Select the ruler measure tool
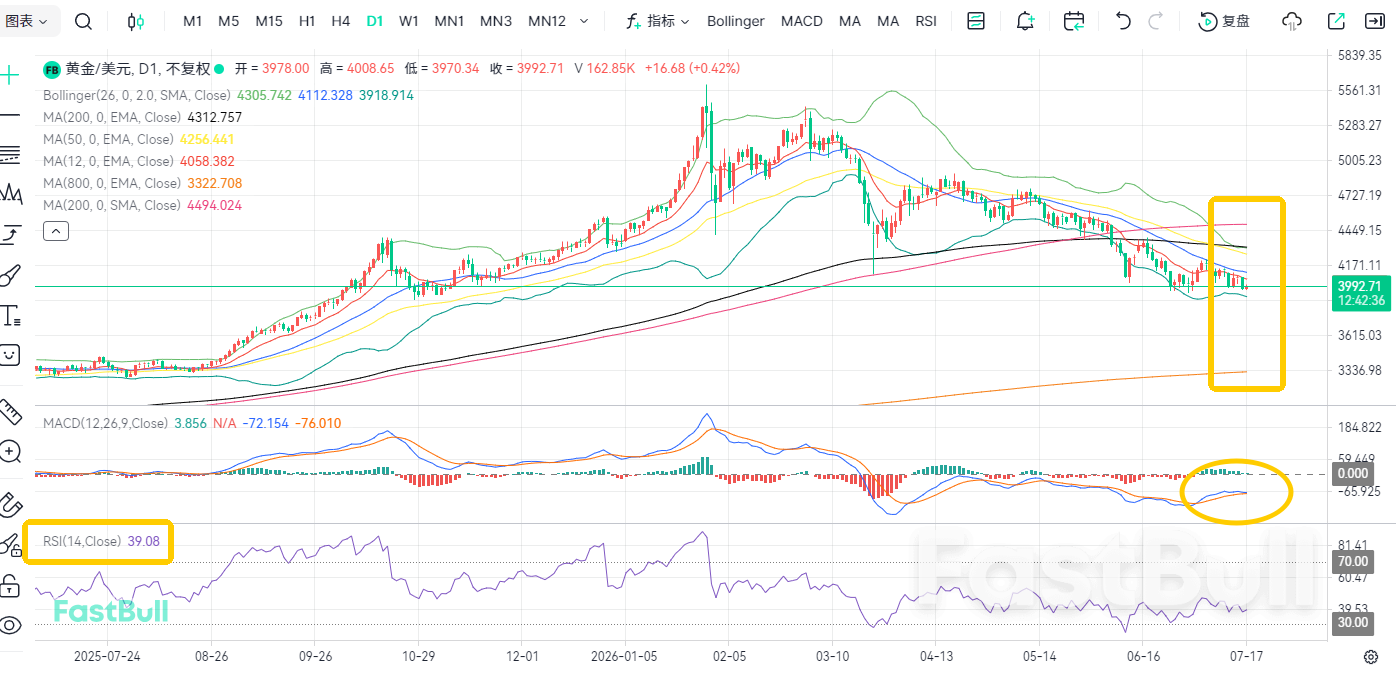 (11, 411)
